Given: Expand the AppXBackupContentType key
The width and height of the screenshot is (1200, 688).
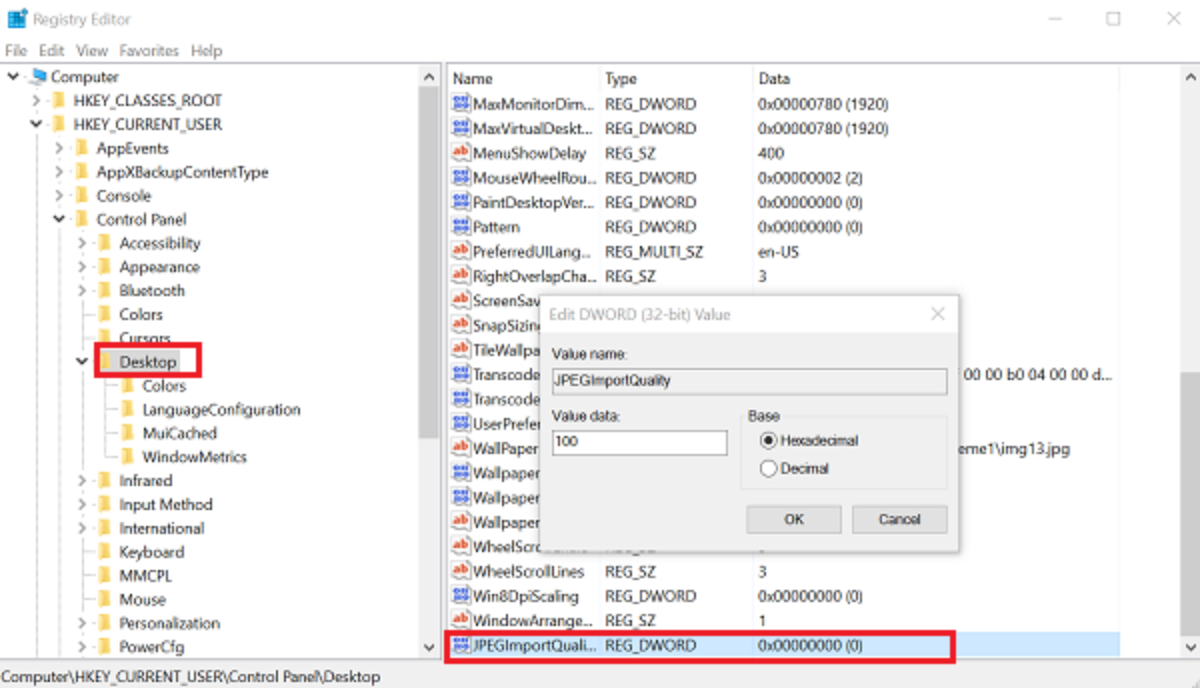Looking at the screenshot, I should pos(59,172).
